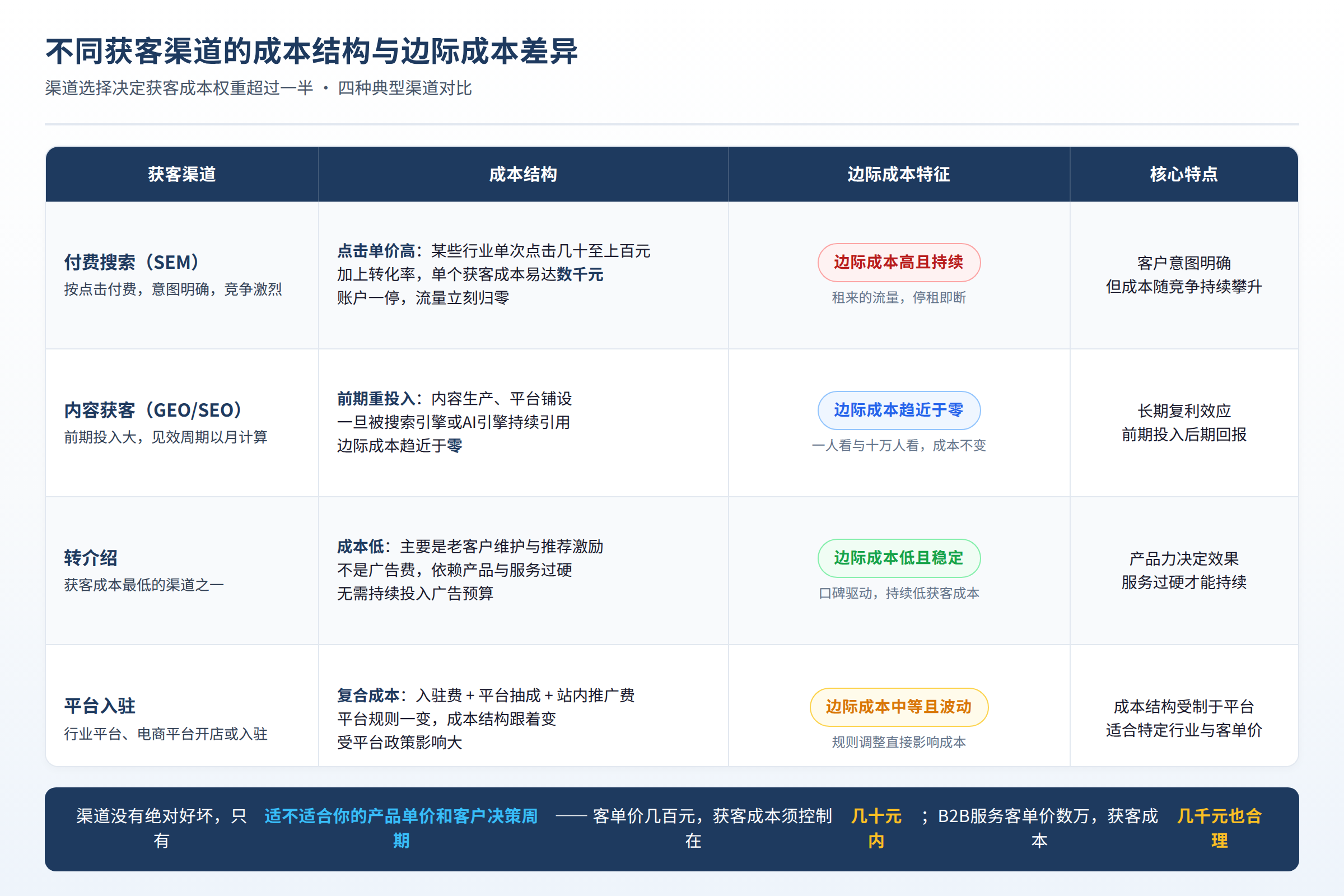Click line 加上转化率，单个获客成本易达数千元
The height and width of the screenshot is (896, 1344).
click(x=470, y=274)
